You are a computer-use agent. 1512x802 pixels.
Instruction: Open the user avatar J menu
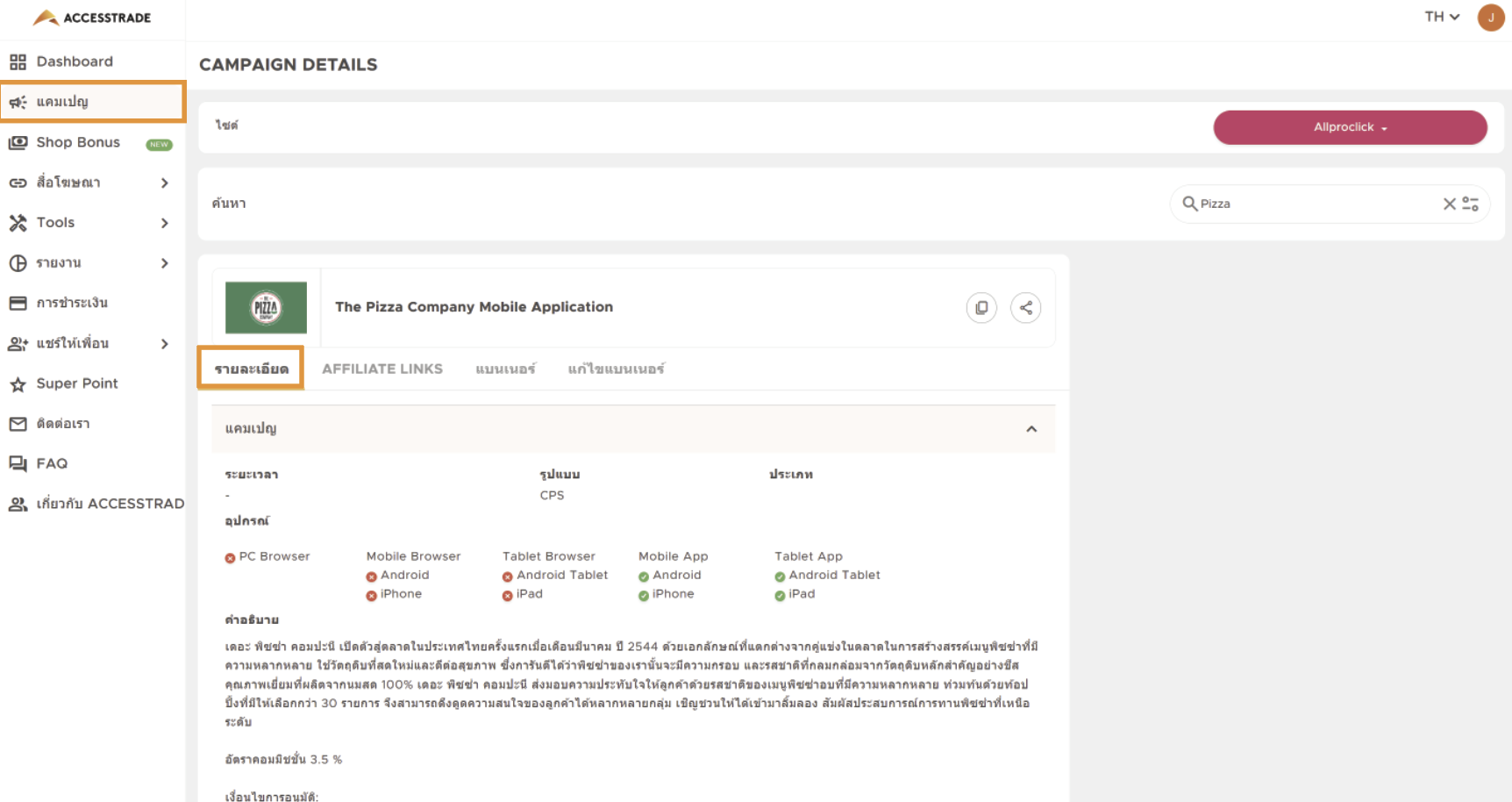click(1491, 17)
